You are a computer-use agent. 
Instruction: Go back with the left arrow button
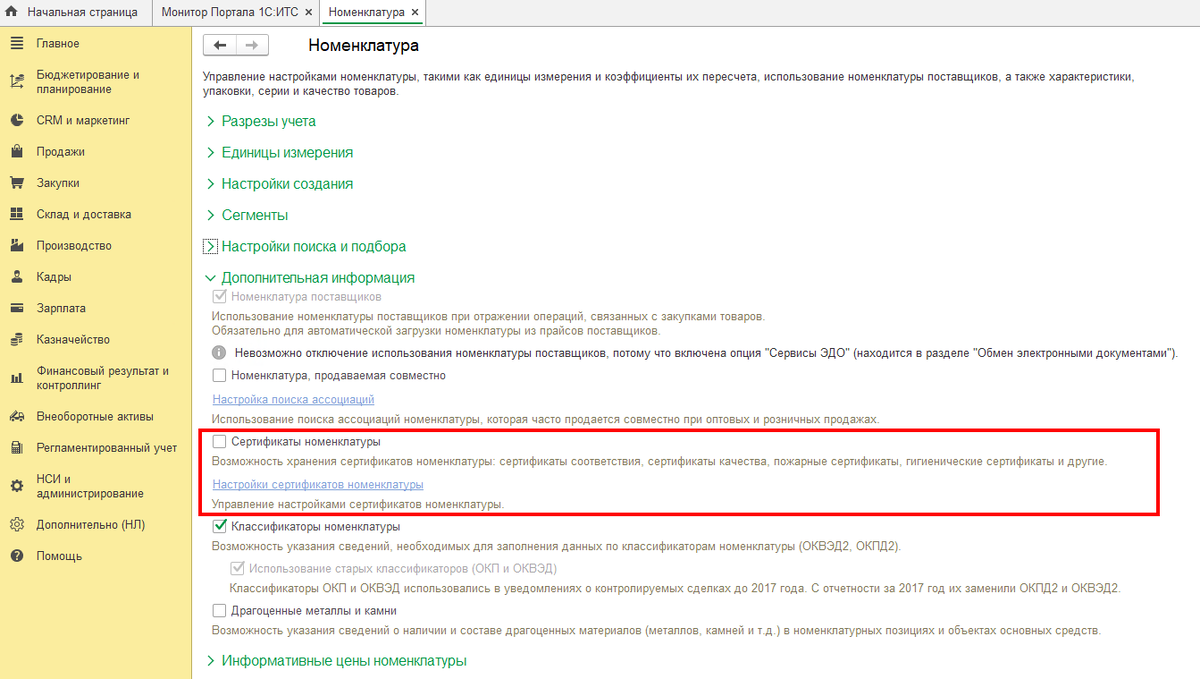[220, 45]
